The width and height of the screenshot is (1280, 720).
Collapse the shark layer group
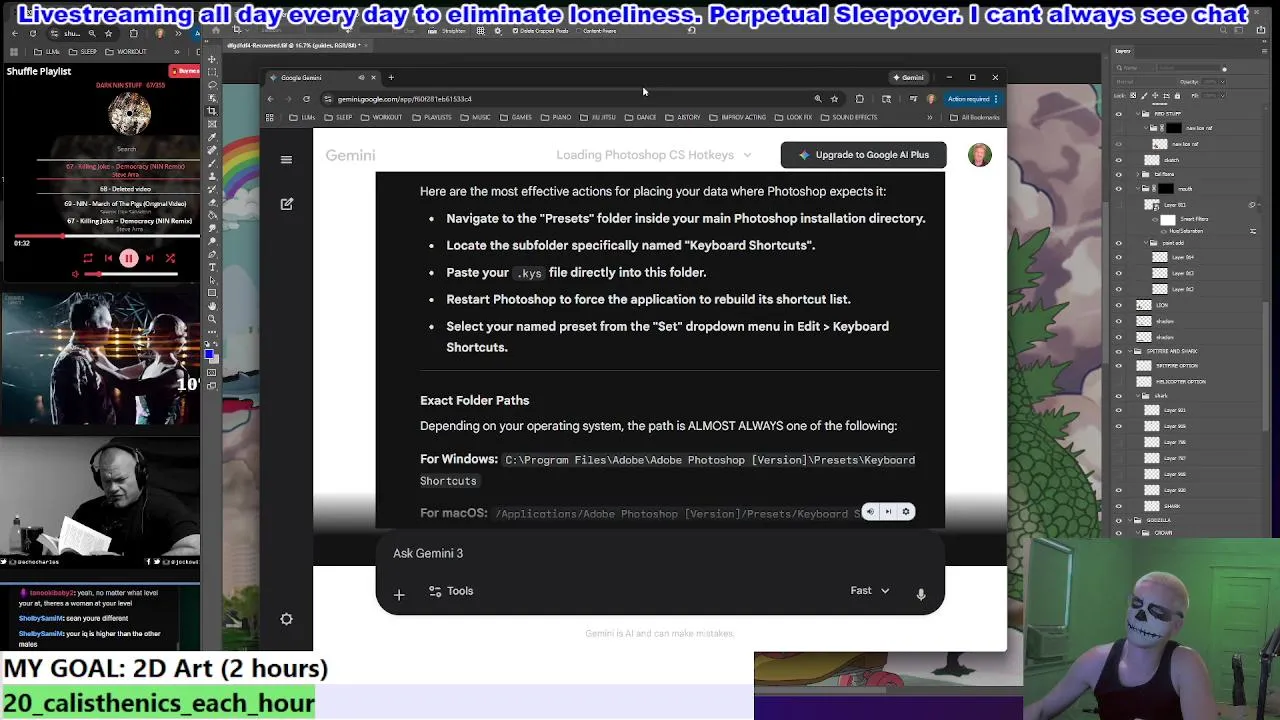click(1137, 395)
